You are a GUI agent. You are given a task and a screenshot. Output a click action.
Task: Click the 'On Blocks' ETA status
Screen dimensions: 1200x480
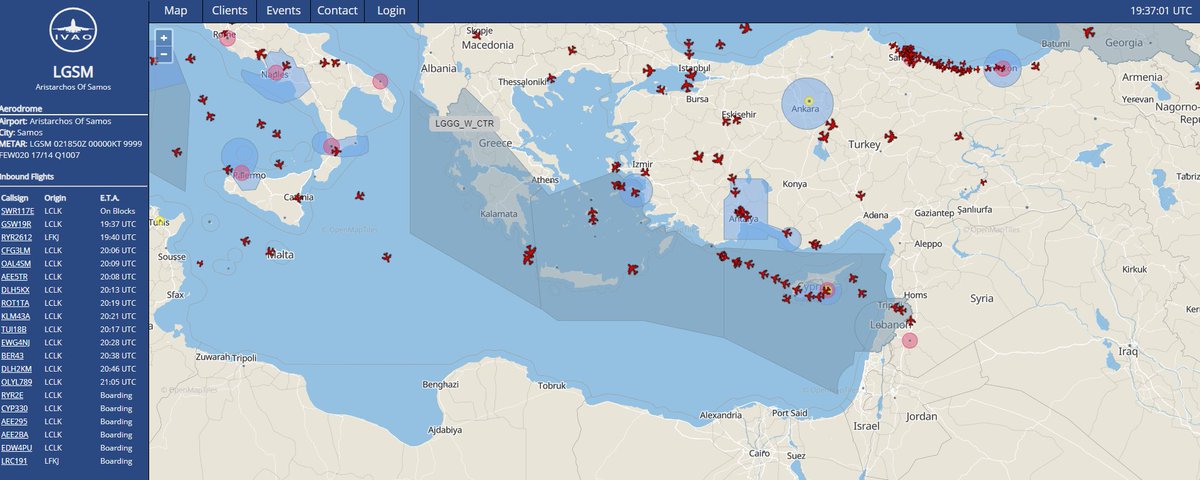117,211
